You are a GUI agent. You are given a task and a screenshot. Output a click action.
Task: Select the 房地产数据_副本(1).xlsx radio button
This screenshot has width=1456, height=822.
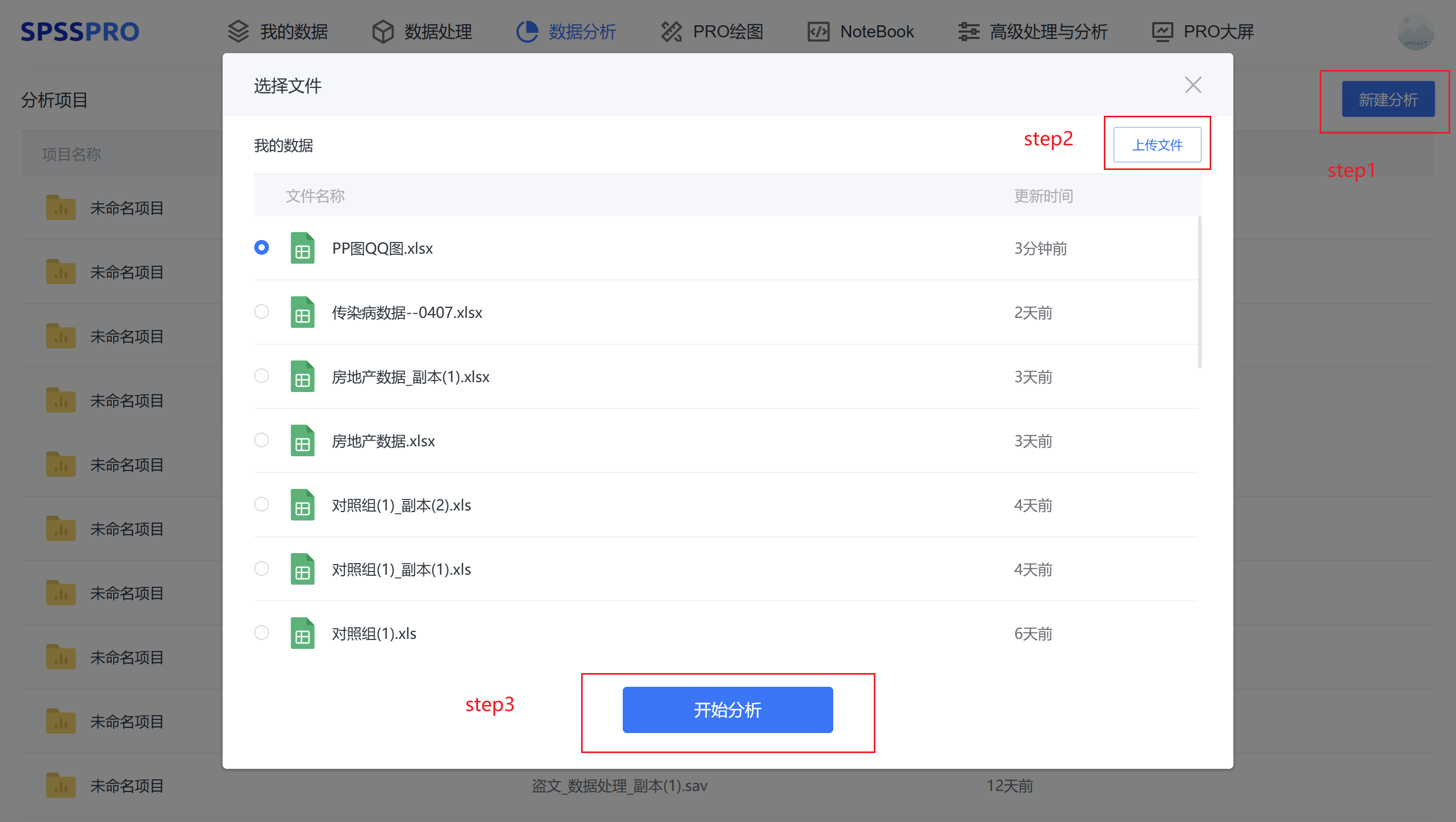pos(261,376)
